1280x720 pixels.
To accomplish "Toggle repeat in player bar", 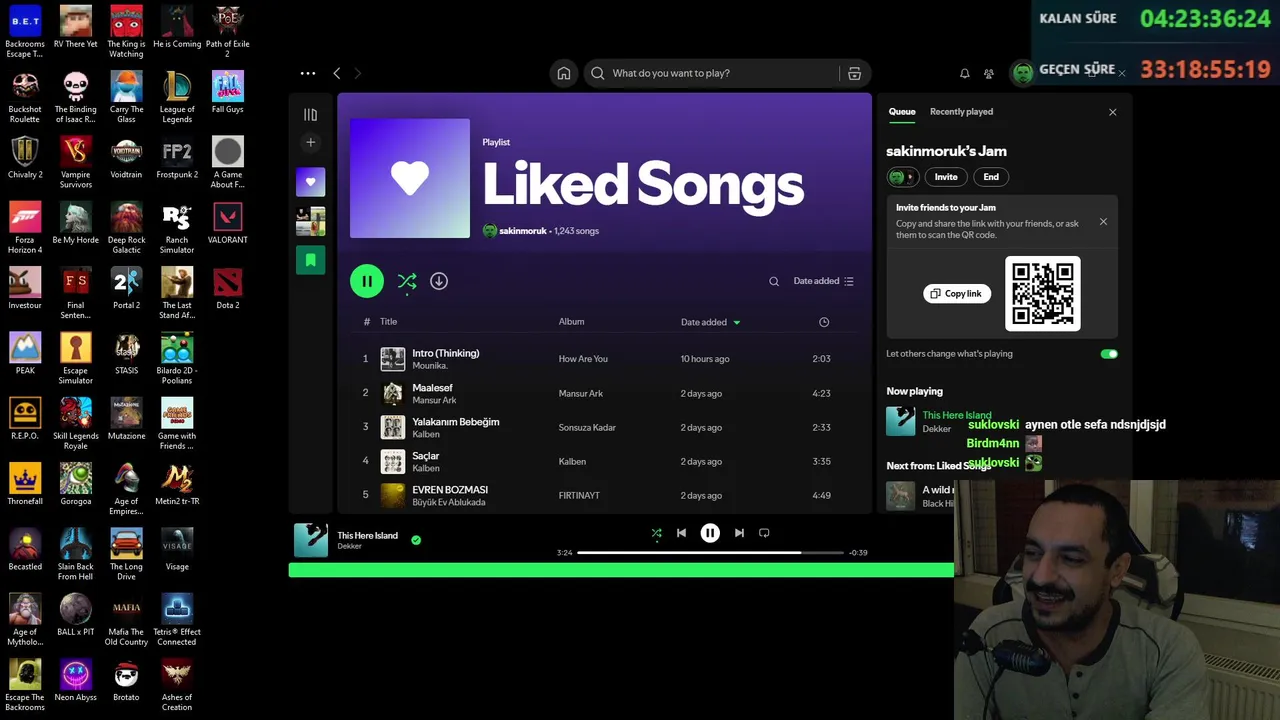I will click(764, 533).
